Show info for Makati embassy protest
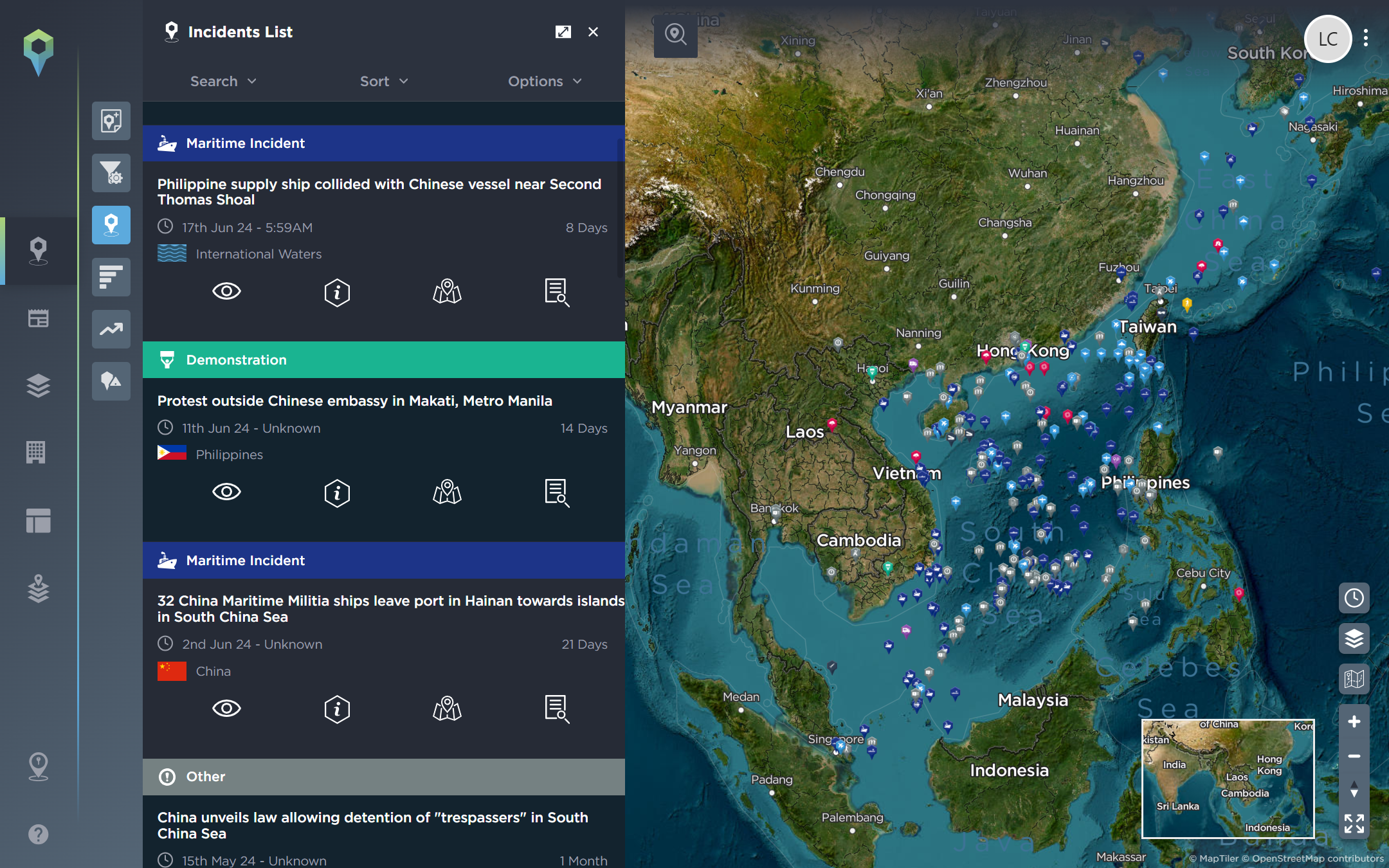This screenshot has width=1389, height=868. point(337,493)
